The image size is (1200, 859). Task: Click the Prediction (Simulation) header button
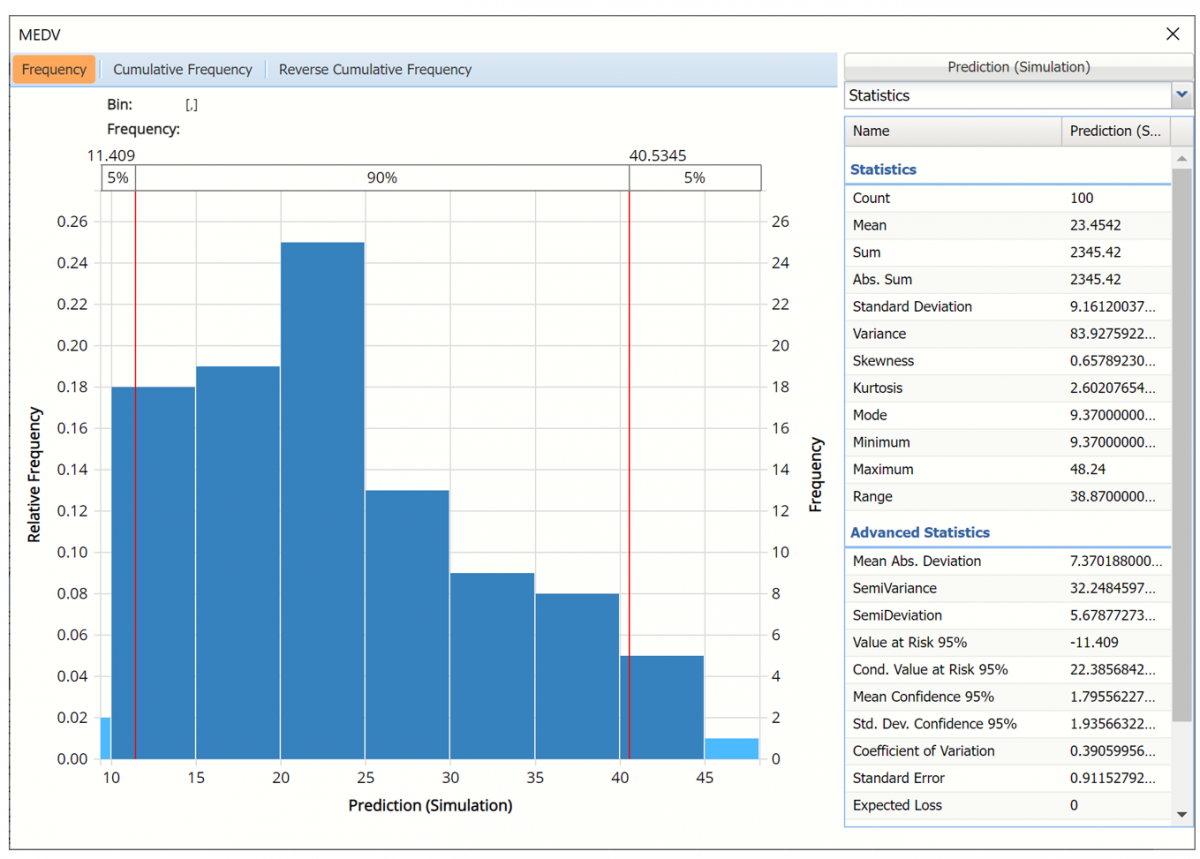coord(1018,67)
